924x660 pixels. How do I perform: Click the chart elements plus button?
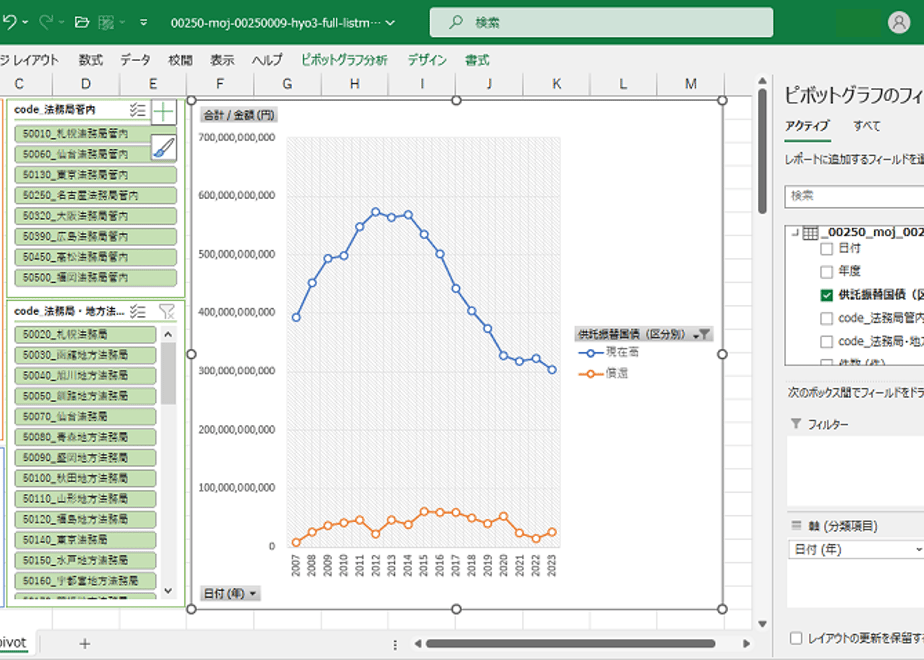click(x=164, y=111)
